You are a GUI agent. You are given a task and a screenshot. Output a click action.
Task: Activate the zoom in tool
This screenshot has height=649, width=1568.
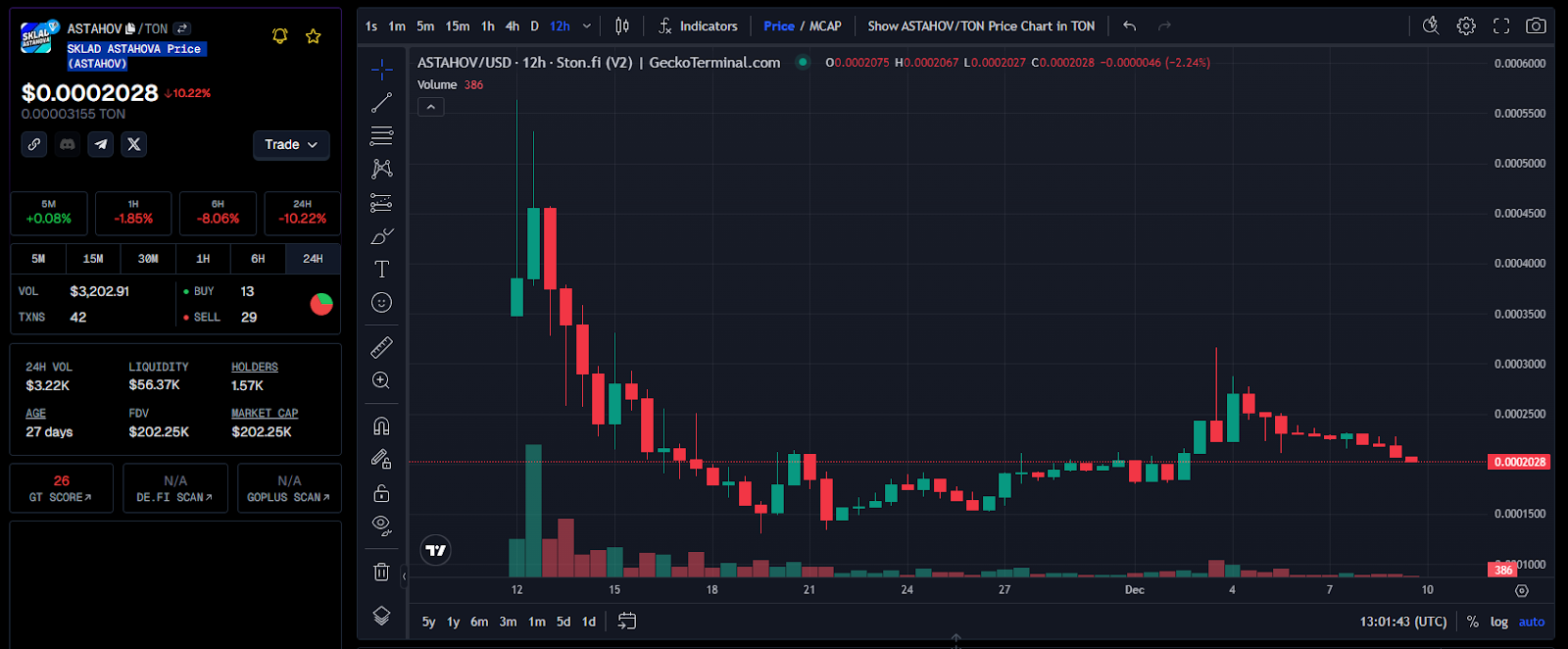(x=382, y=380)
